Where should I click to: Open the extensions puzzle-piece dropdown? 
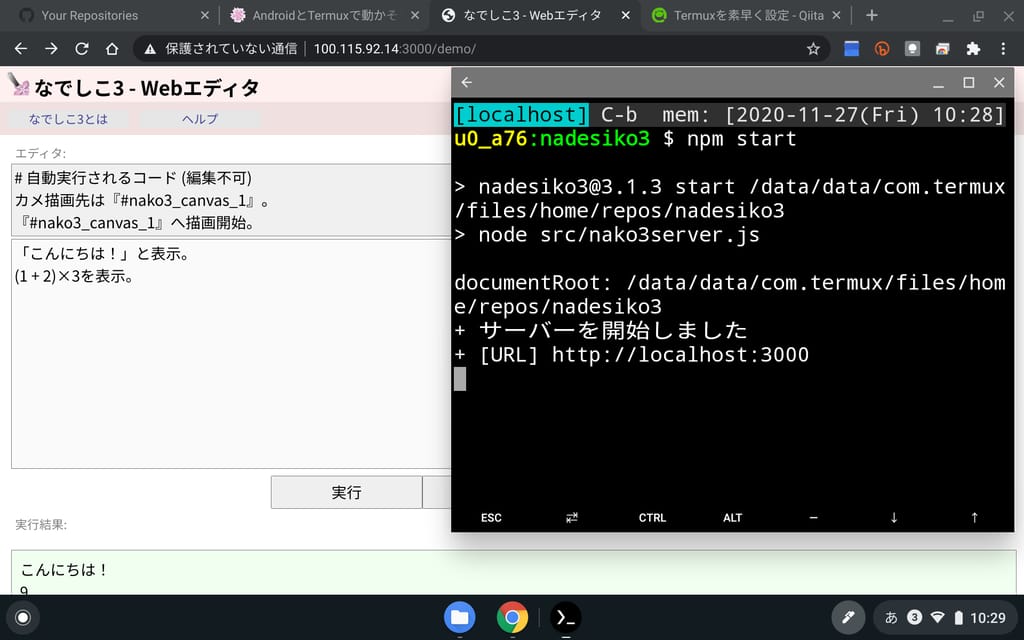click(970, 48)
